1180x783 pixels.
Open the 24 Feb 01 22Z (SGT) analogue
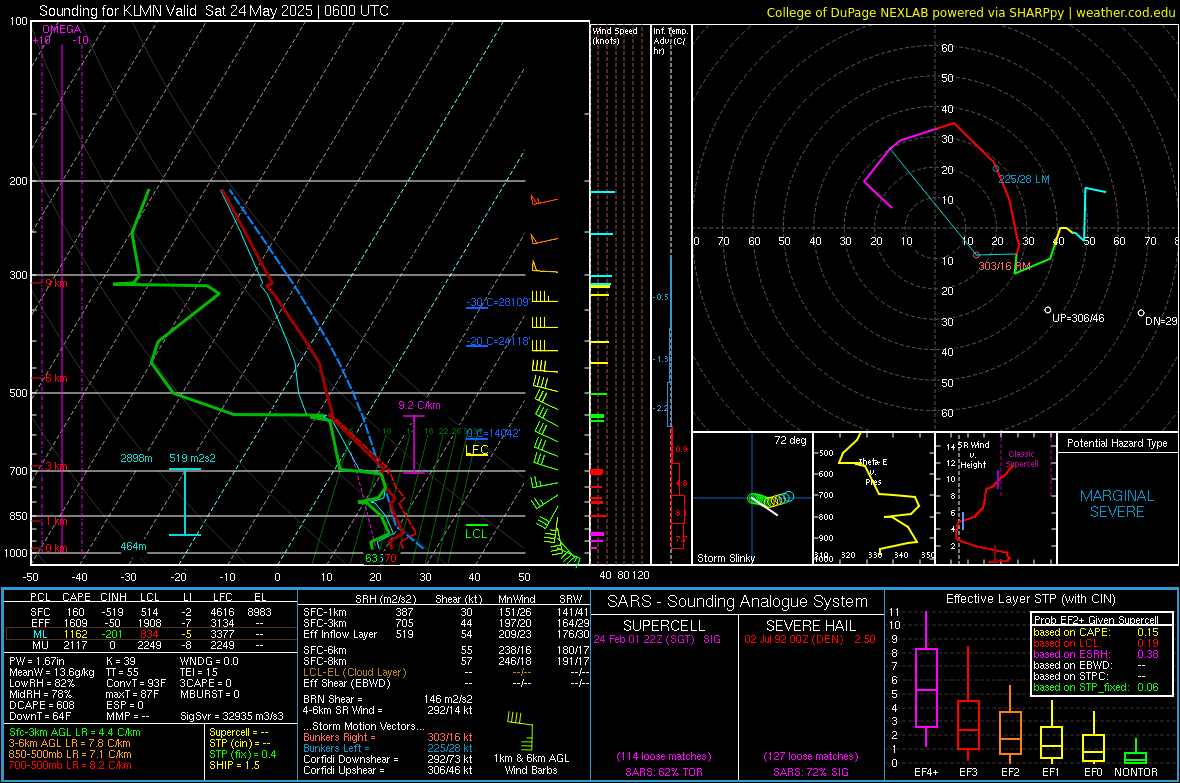click(657, 638)
